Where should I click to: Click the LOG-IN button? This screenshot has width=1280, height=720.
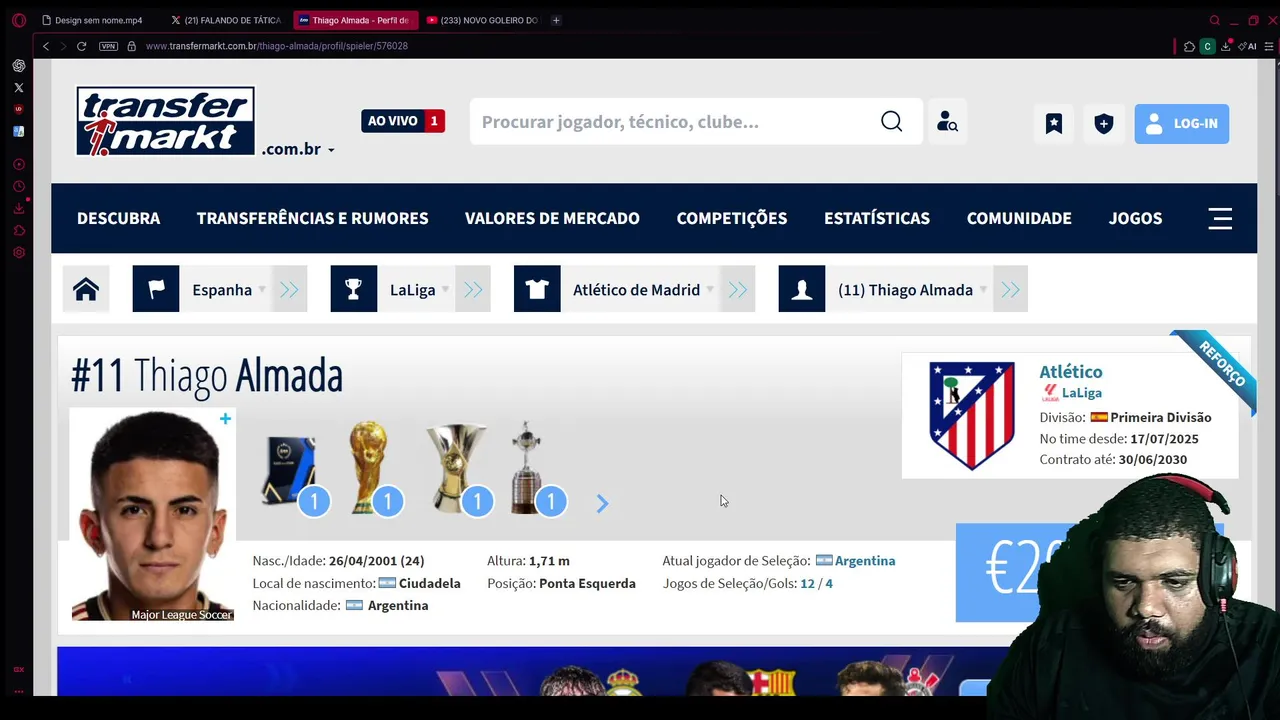1181,124
